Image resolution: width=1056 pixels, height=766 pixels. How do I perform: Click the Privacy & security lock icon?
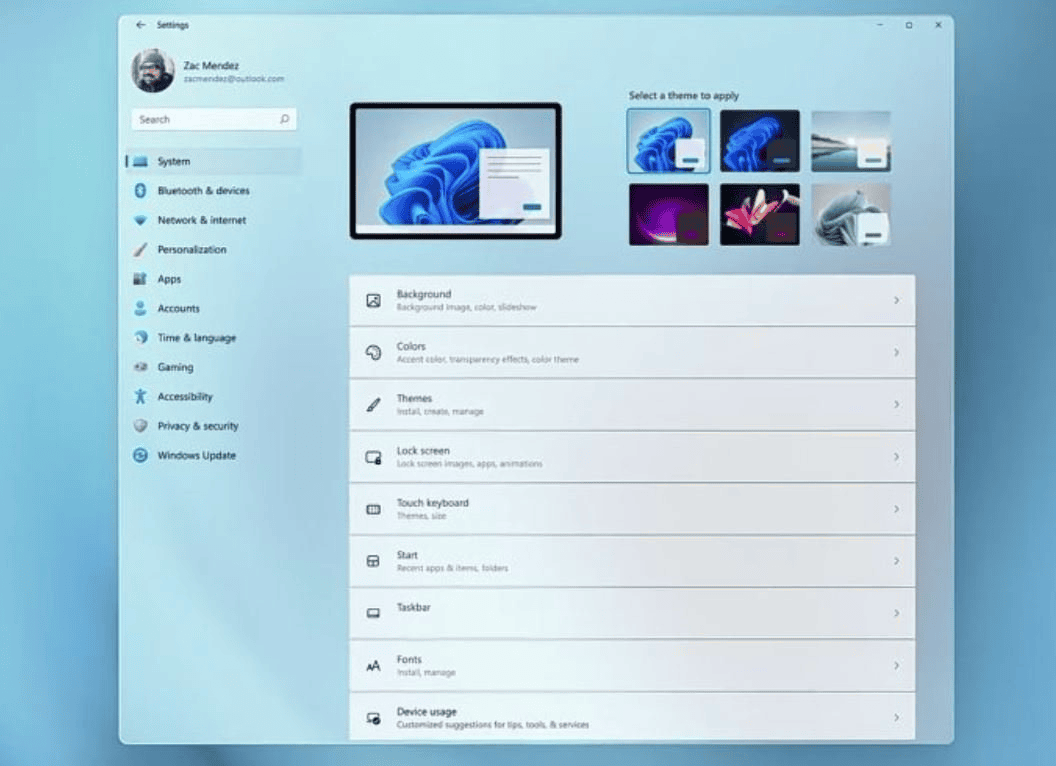pos(139,426)
